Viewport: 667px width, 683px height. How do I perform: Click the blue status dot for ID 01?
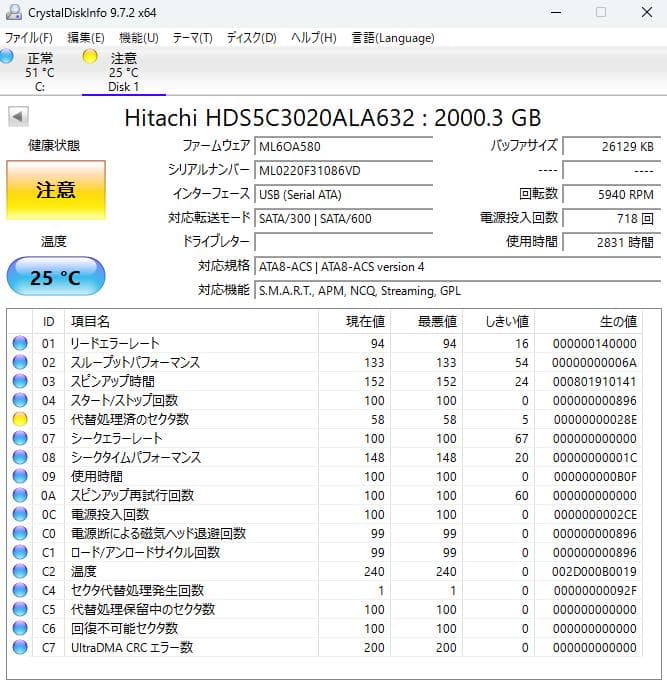point(20,343)
